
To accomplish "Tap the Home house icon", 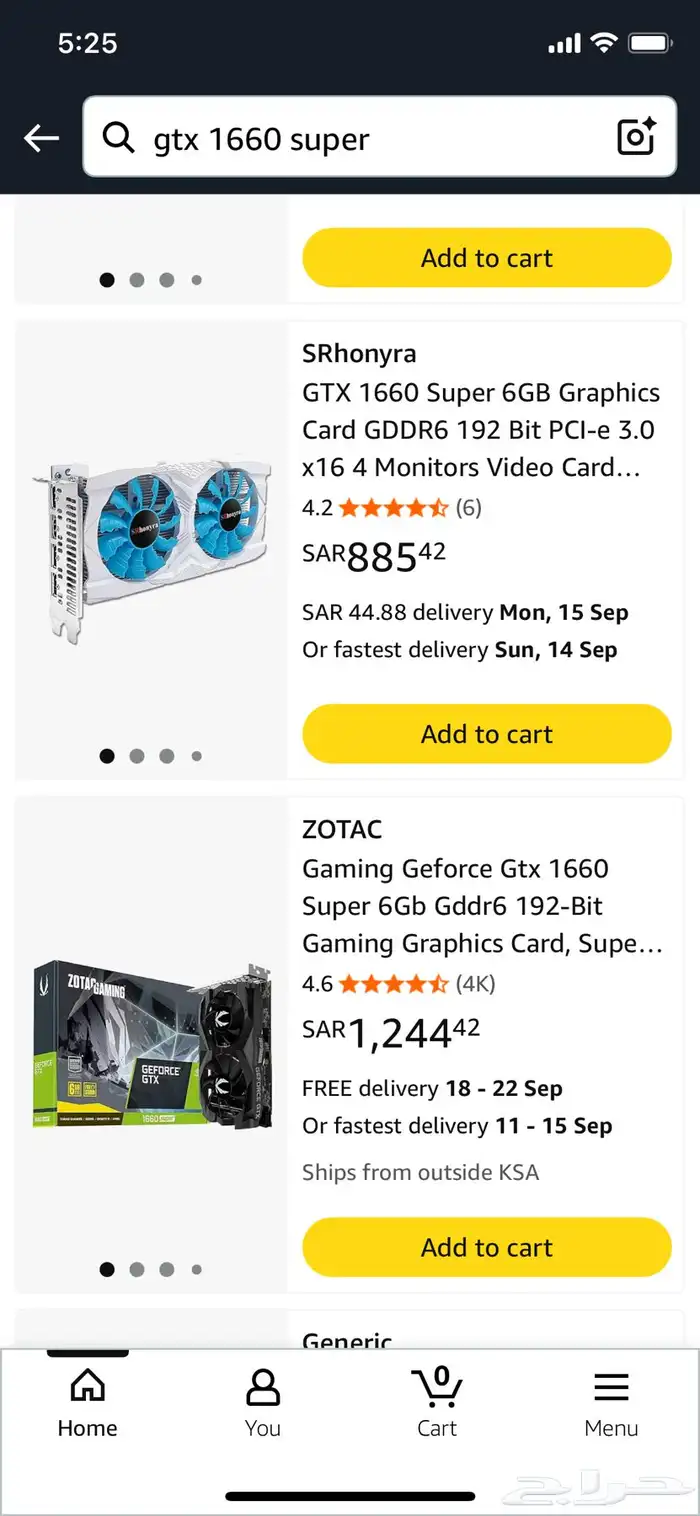I will pos(87,1387).
